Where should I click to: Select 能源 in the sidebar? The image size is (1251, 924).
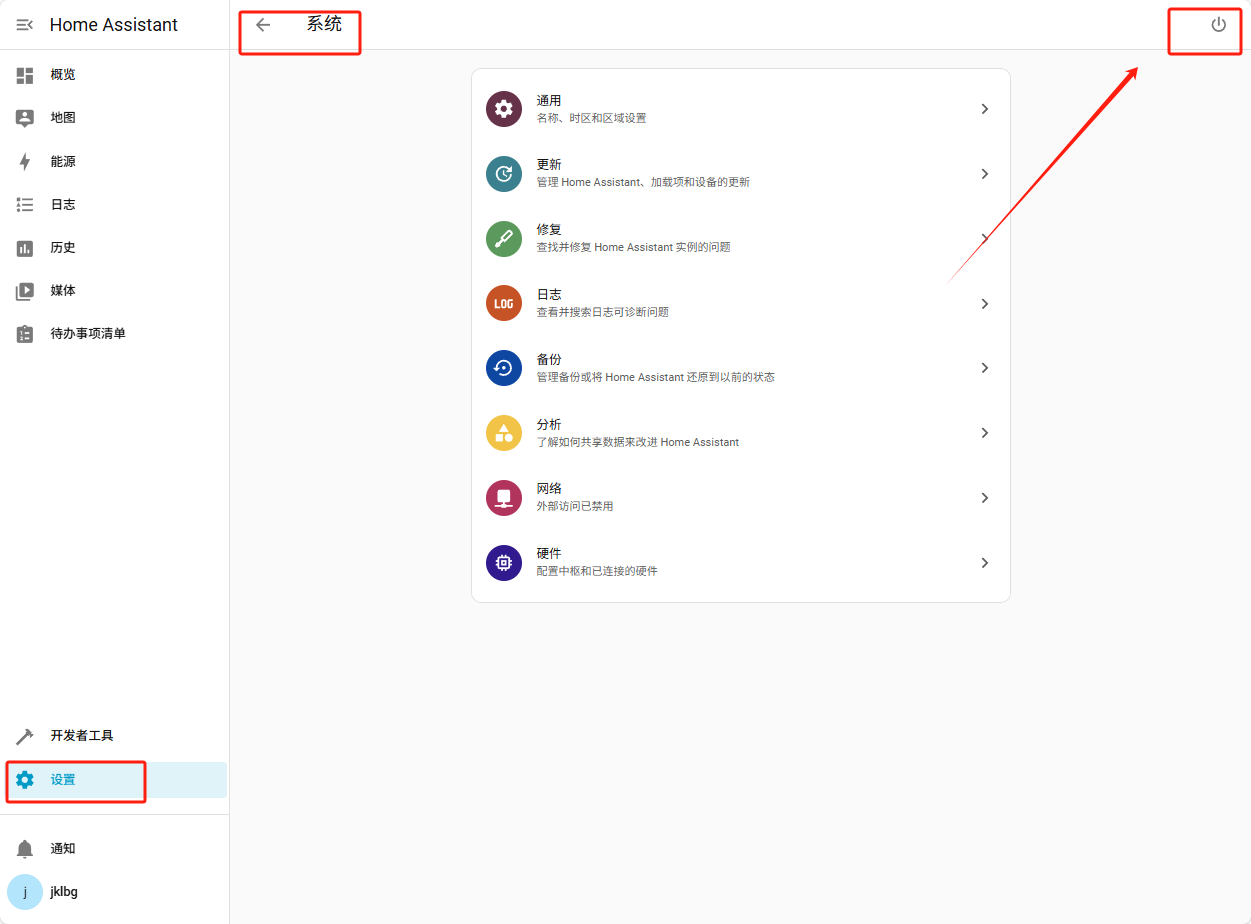coord(115,162)
